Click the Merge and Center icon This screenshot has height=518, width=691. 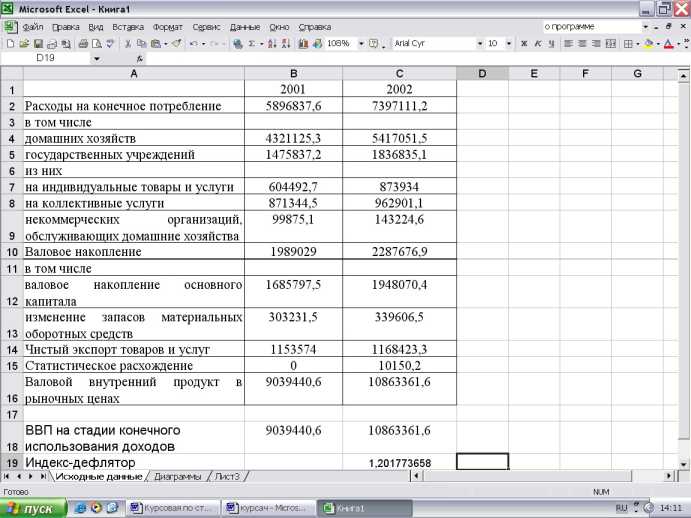pyautogui.click(x=609, y=44)
